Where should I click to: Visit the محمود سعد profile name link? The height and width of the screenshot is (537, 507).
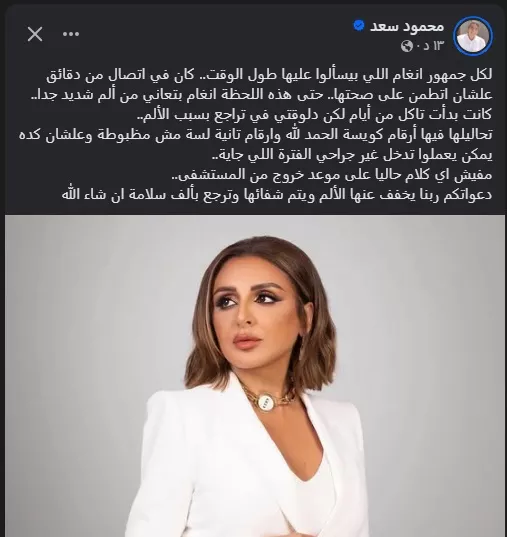pyautogui.click(x=407, y=26)
